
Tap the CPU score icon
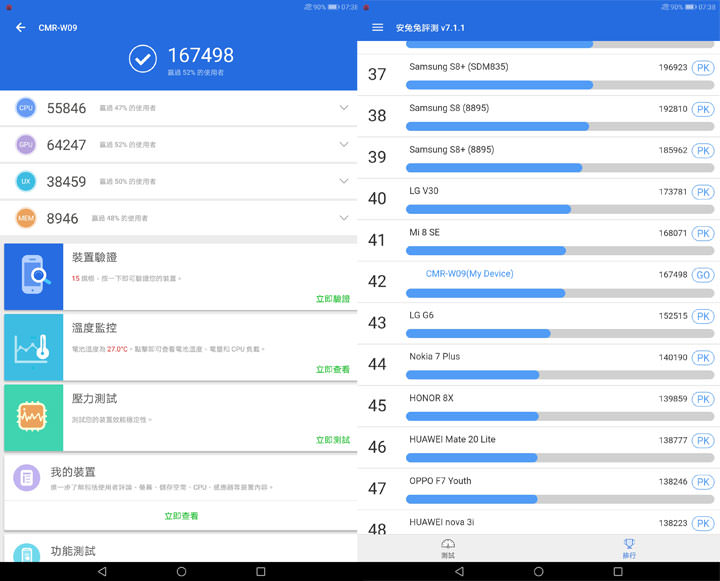pyautogui.click(x=26, y=108)
